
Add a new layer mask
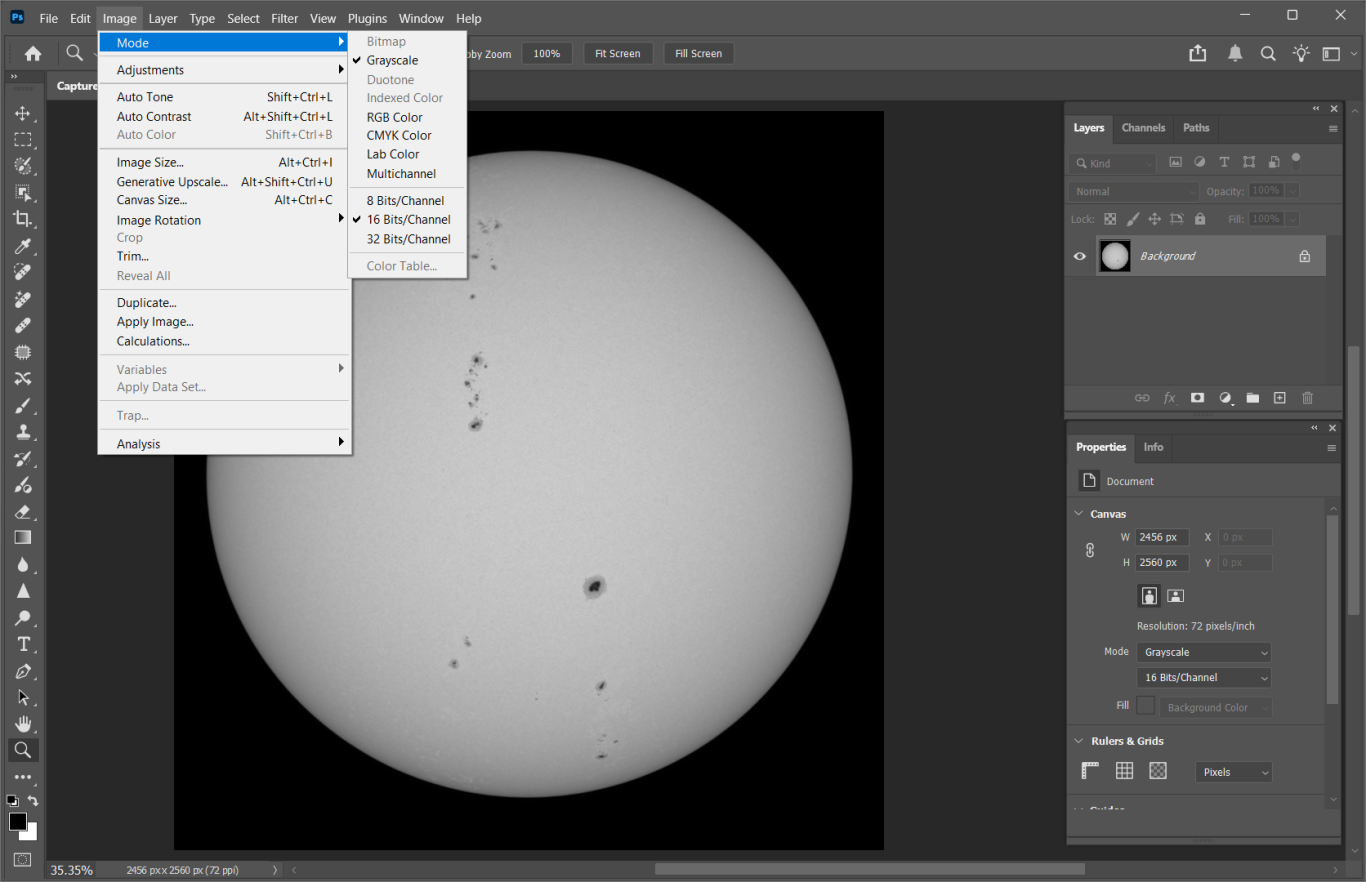point(1197,397)
